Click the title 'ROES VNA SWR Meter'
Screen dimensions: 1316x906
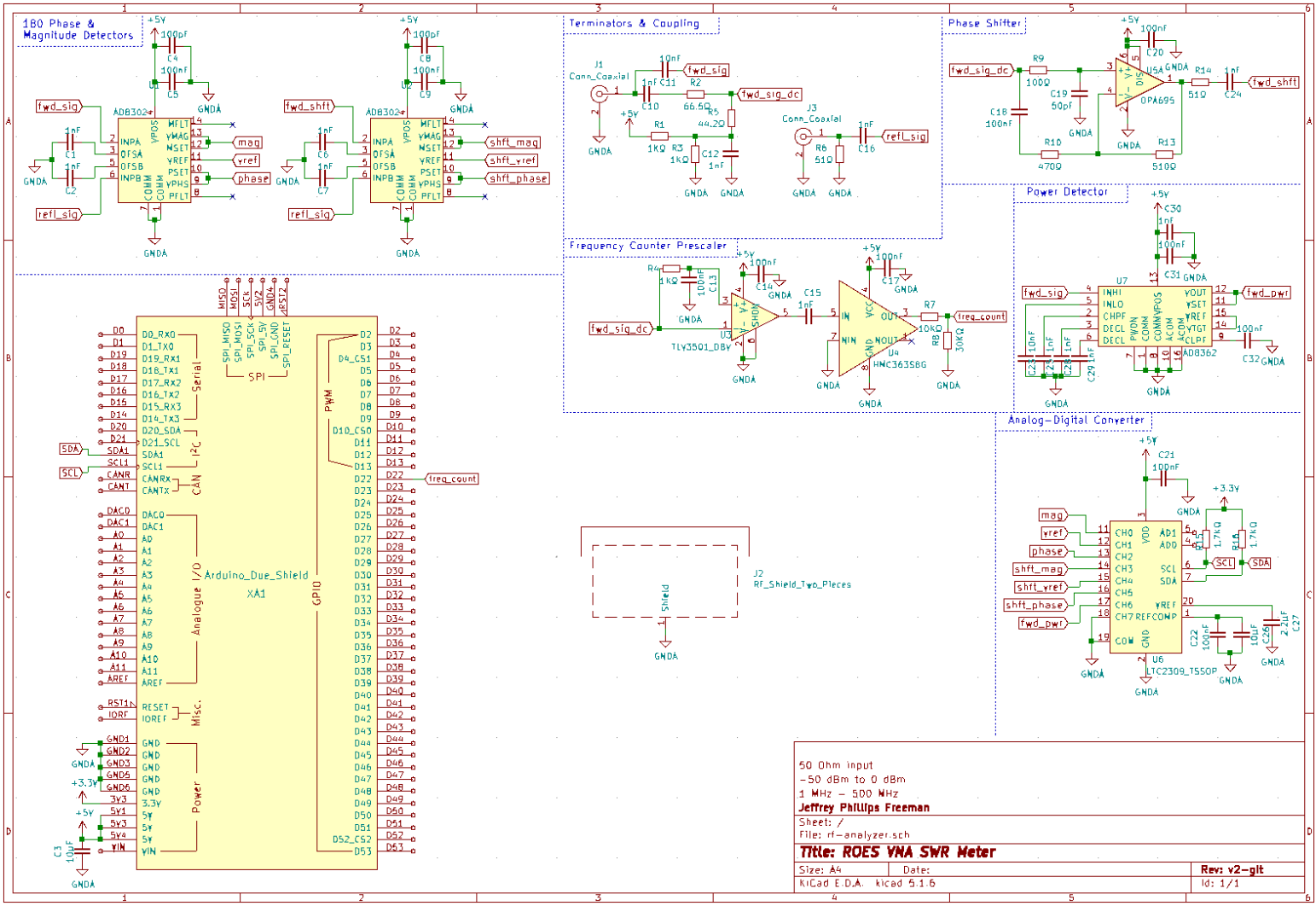tap(897, 851)
